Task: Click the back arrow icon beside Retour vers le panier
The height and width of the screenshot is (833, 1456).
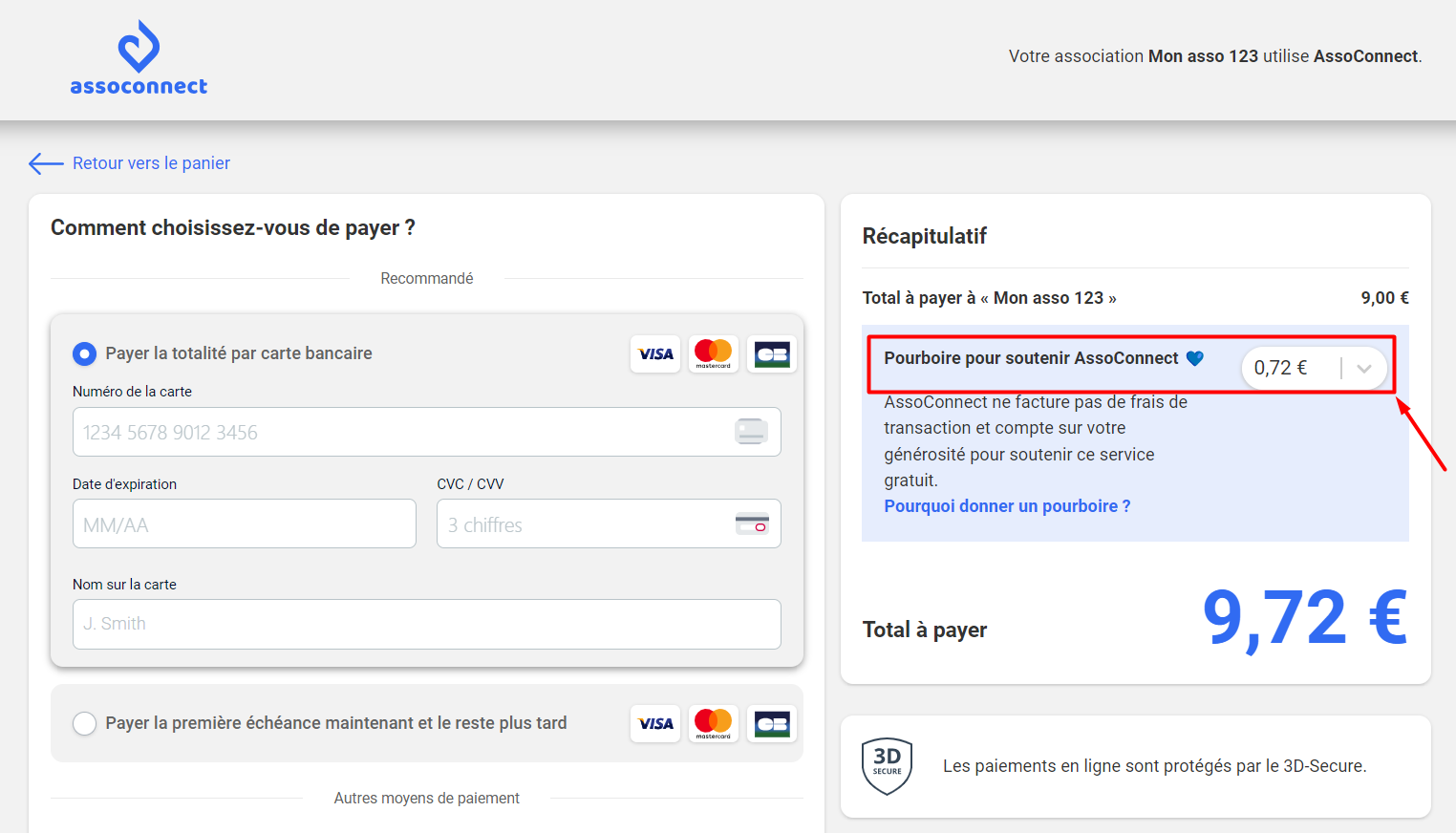Action: click(x=46, y=163)
